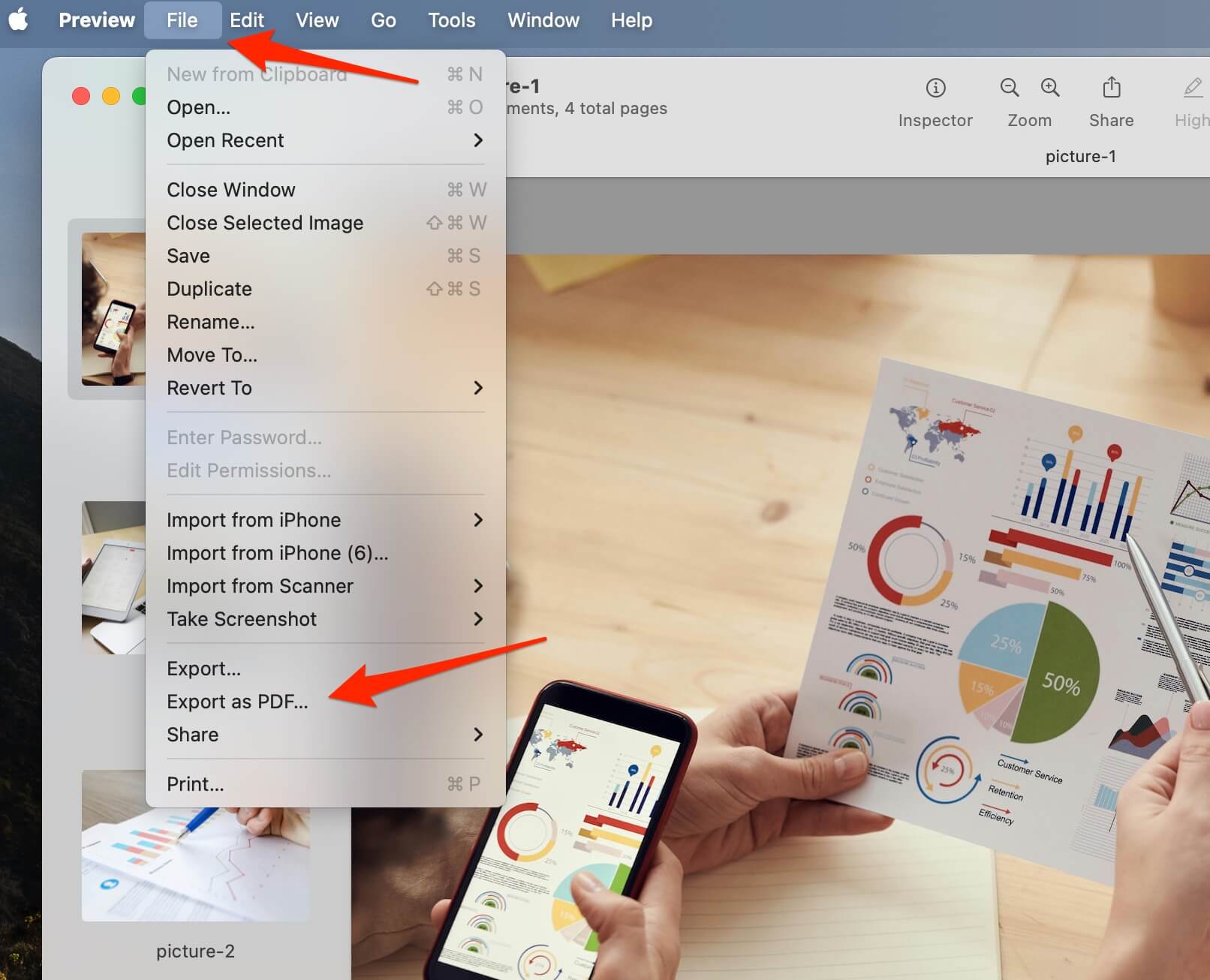
Task: Select Export… menu item
Action: [204, 669]
